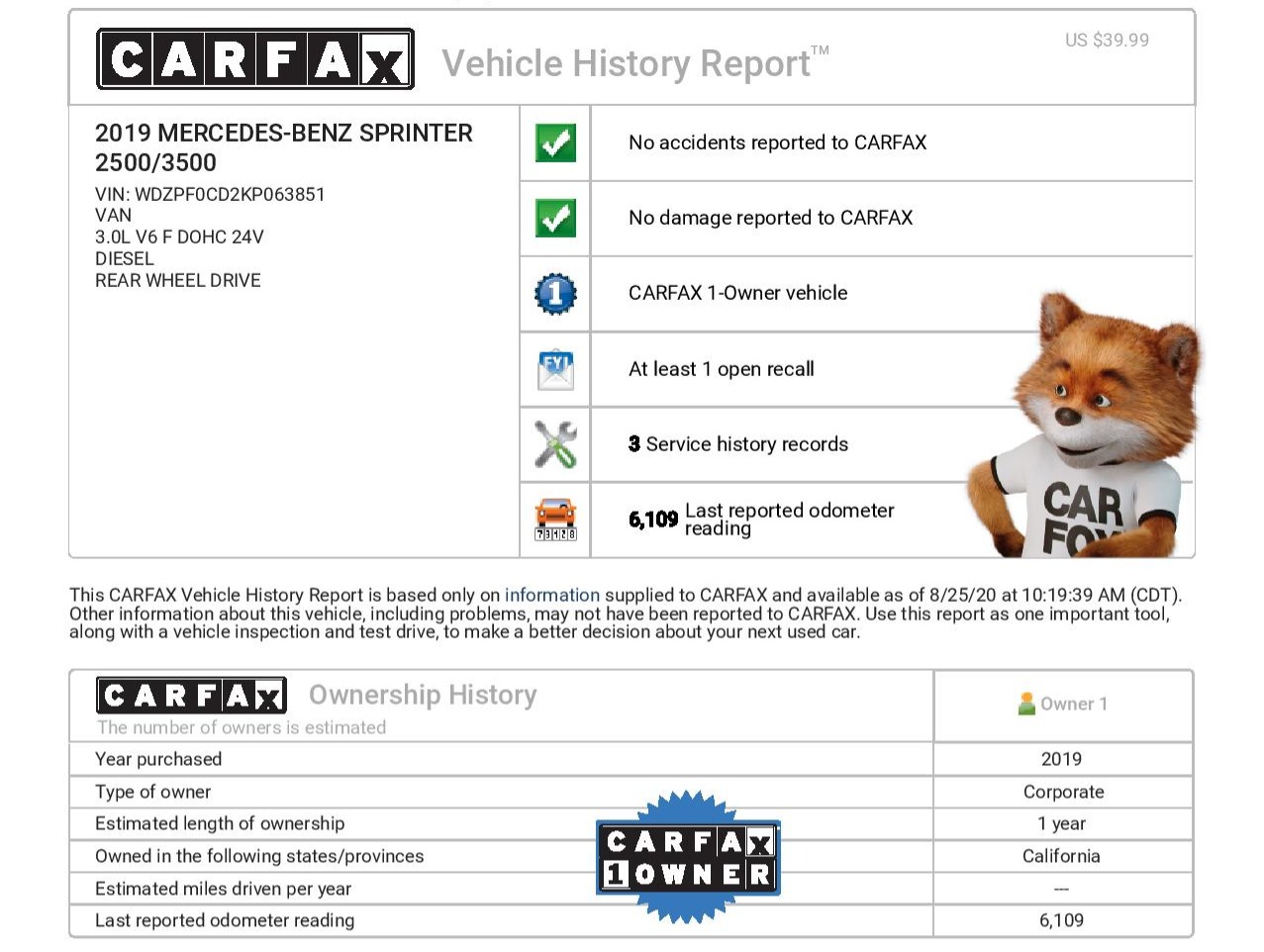This screenshot has width=1264, height=952.
Task: Click the 'Ownership History' section heading
Action: (423, 695)
